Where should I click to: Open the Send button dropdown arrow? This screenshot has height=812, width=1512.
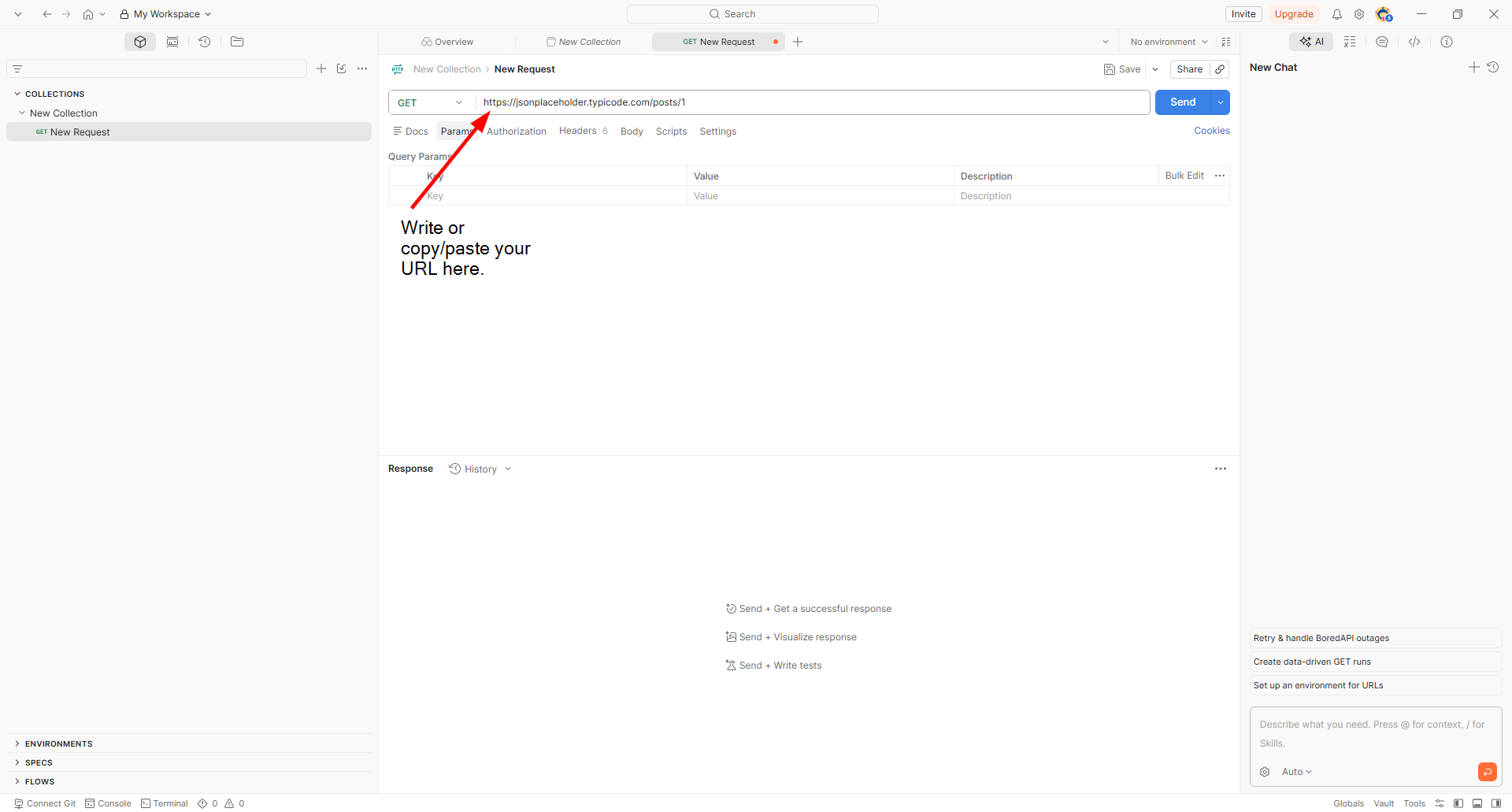point(1221,102)
